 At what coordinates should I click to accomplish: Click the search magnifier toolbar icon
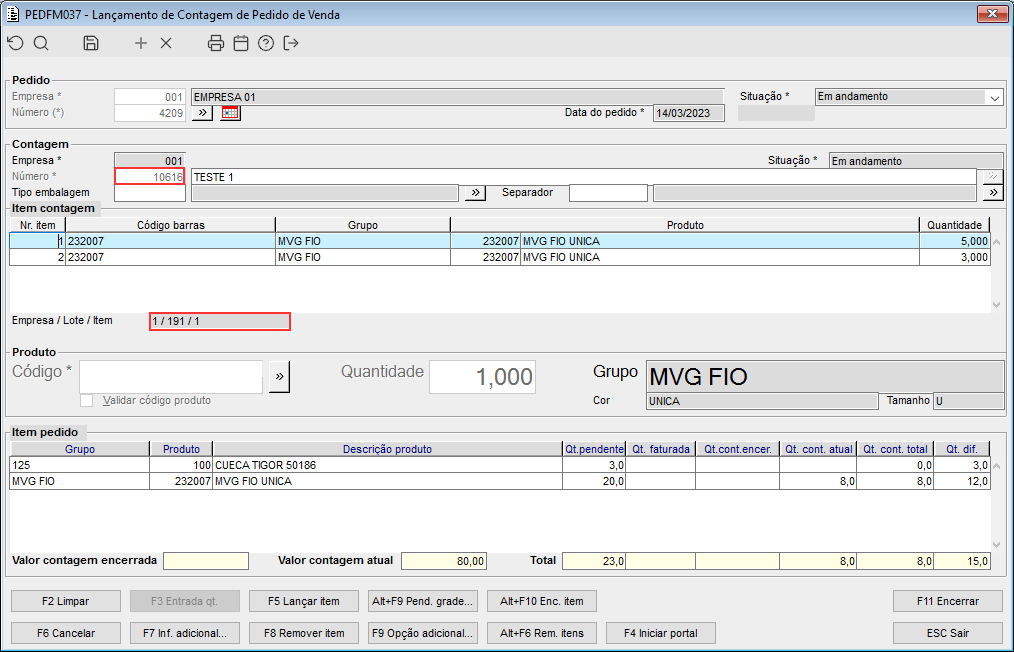(41, 43)
